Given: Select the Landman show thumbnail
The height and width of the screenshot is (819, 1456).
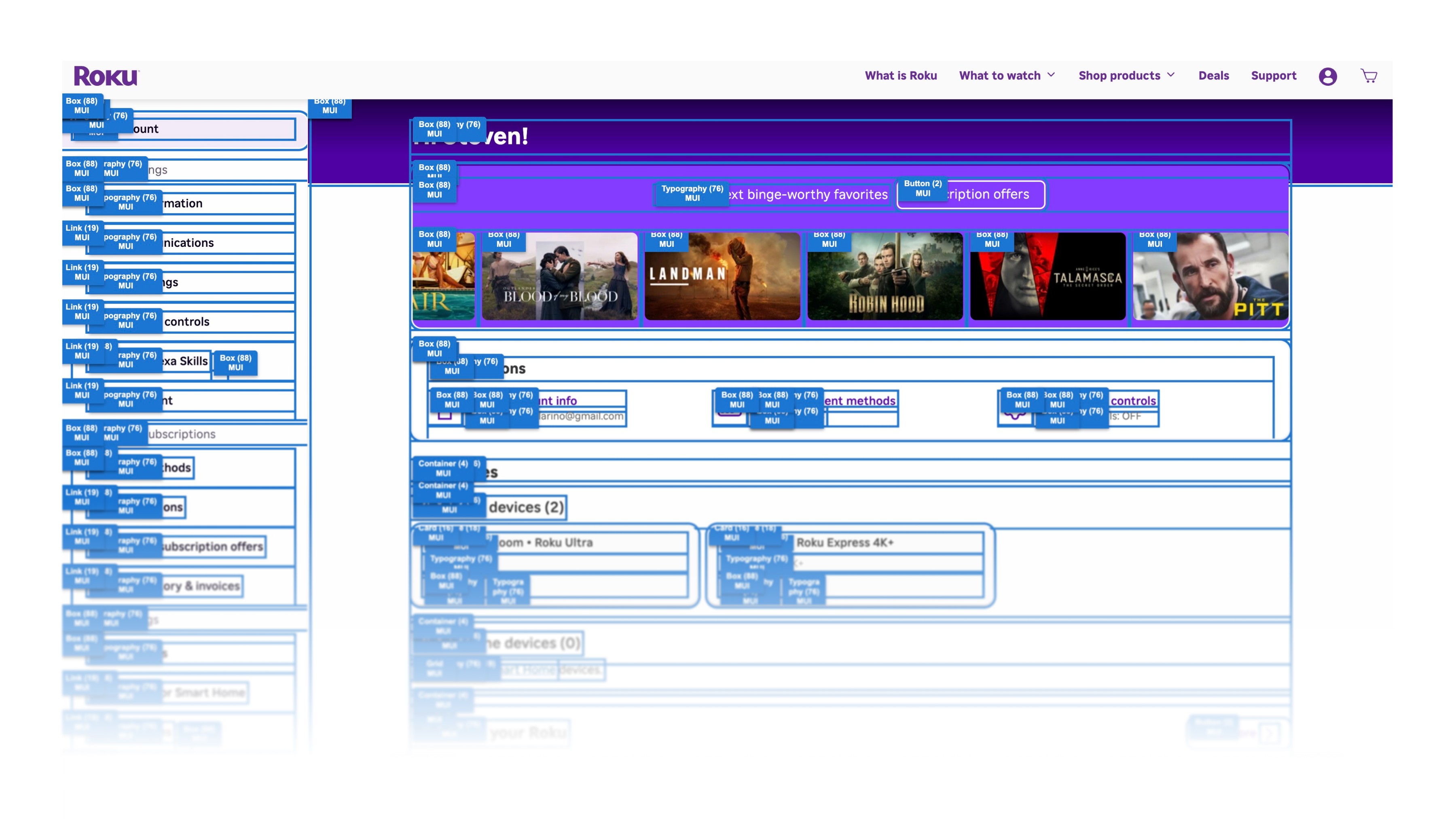Looking at the screenshot, I should click(x=722, y=277).
